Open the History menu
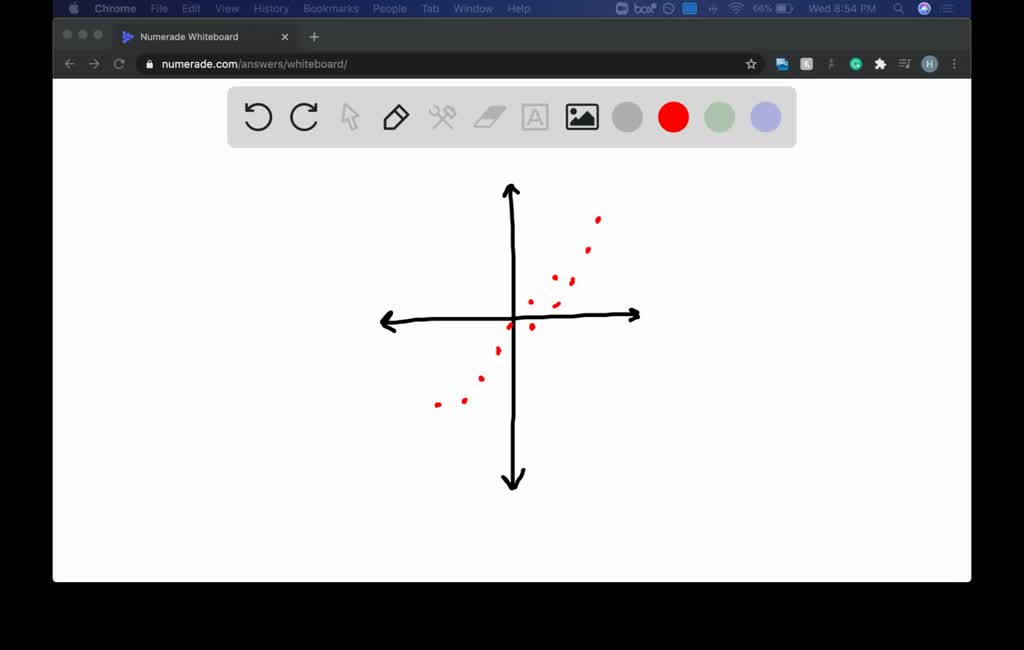The height and width of the screenshot is (650, 1024). click(270, 8)
